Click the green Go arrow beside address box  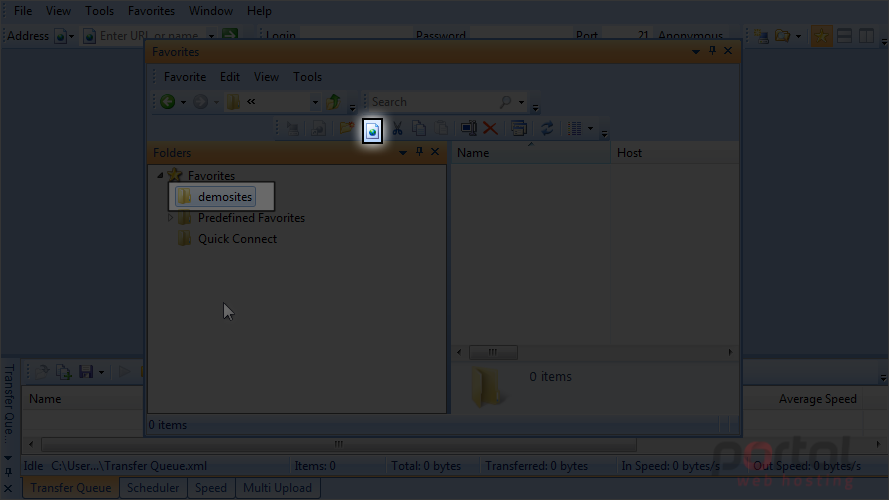[230, 34]
